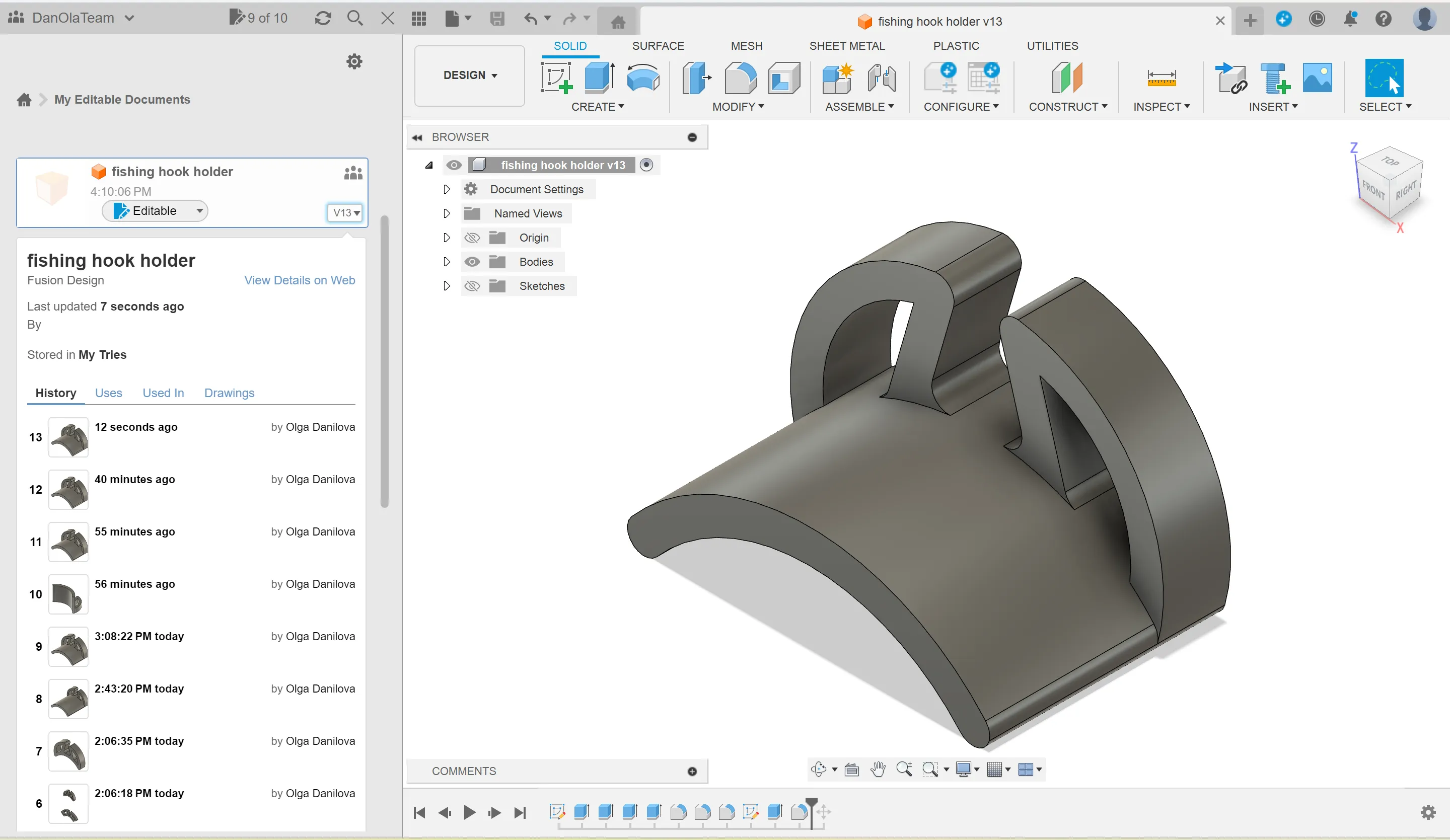Open the DESIGN workspace dropdown
Image resolution: width=1450 pixels, height=840 pixels.
coord(470,75)
